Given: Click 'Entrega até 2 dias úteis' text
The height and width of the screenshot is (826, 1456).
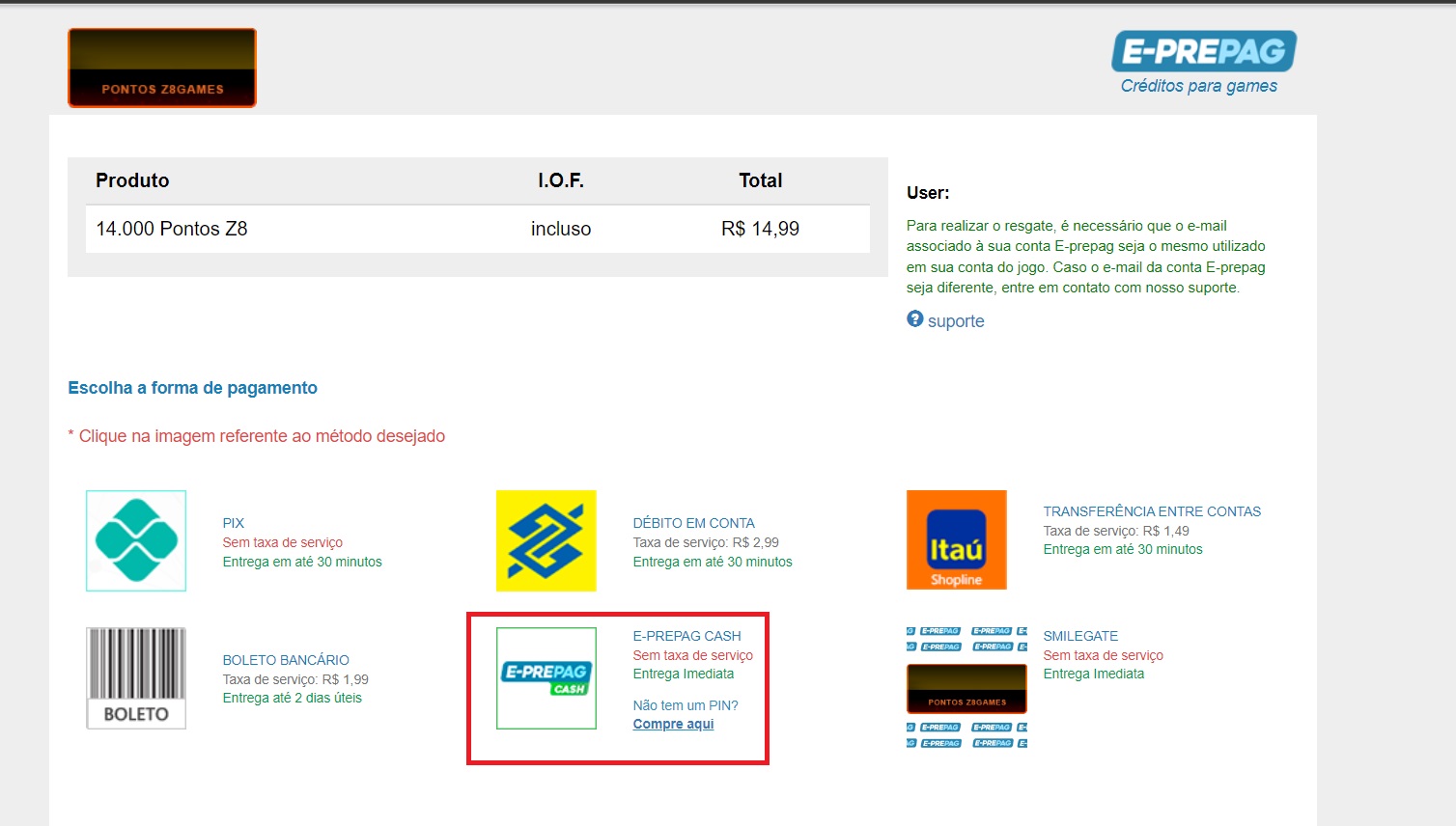Looking at the screenshot, I should tap(293, 698).
